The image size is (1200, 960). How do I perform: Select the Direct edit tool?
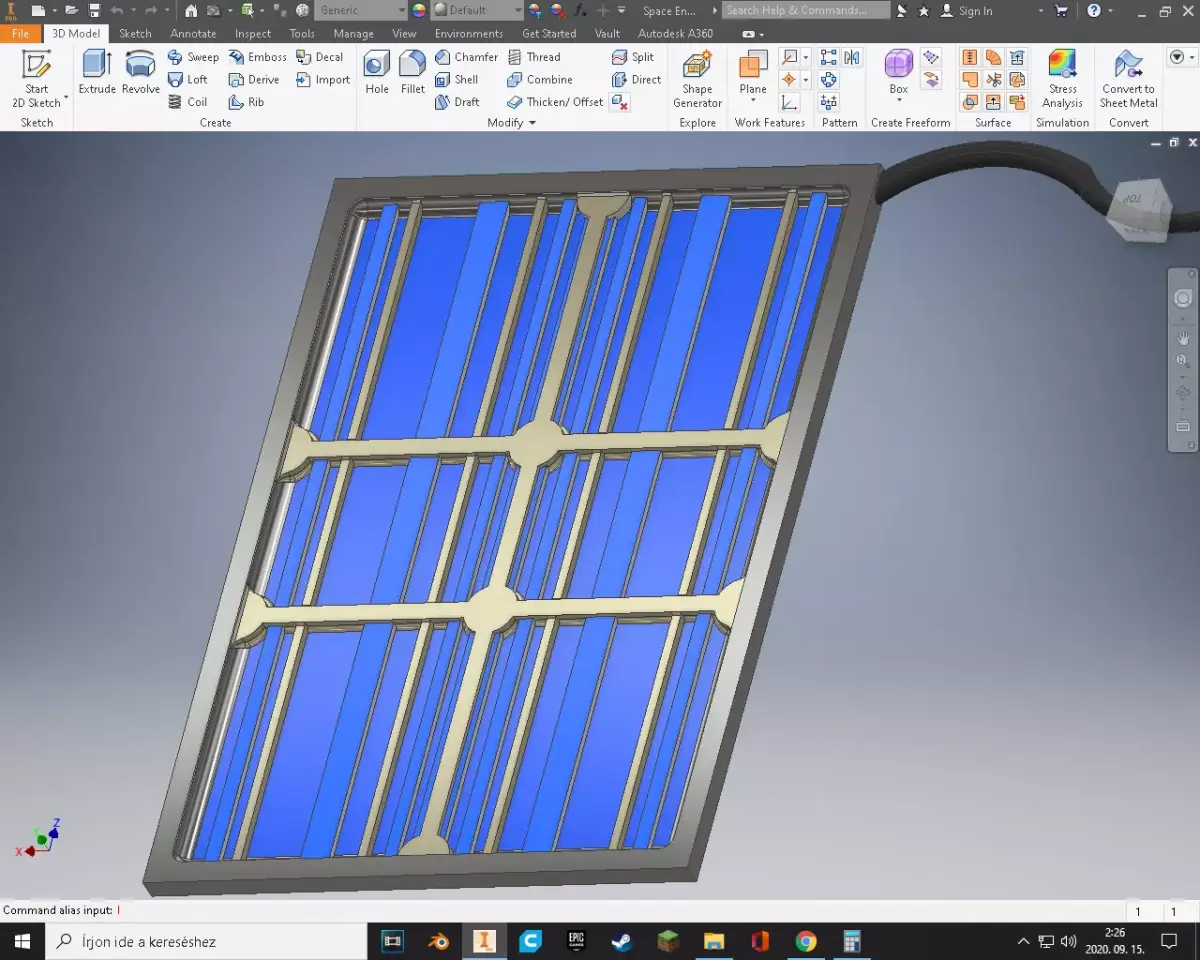(x=636, y=79)
